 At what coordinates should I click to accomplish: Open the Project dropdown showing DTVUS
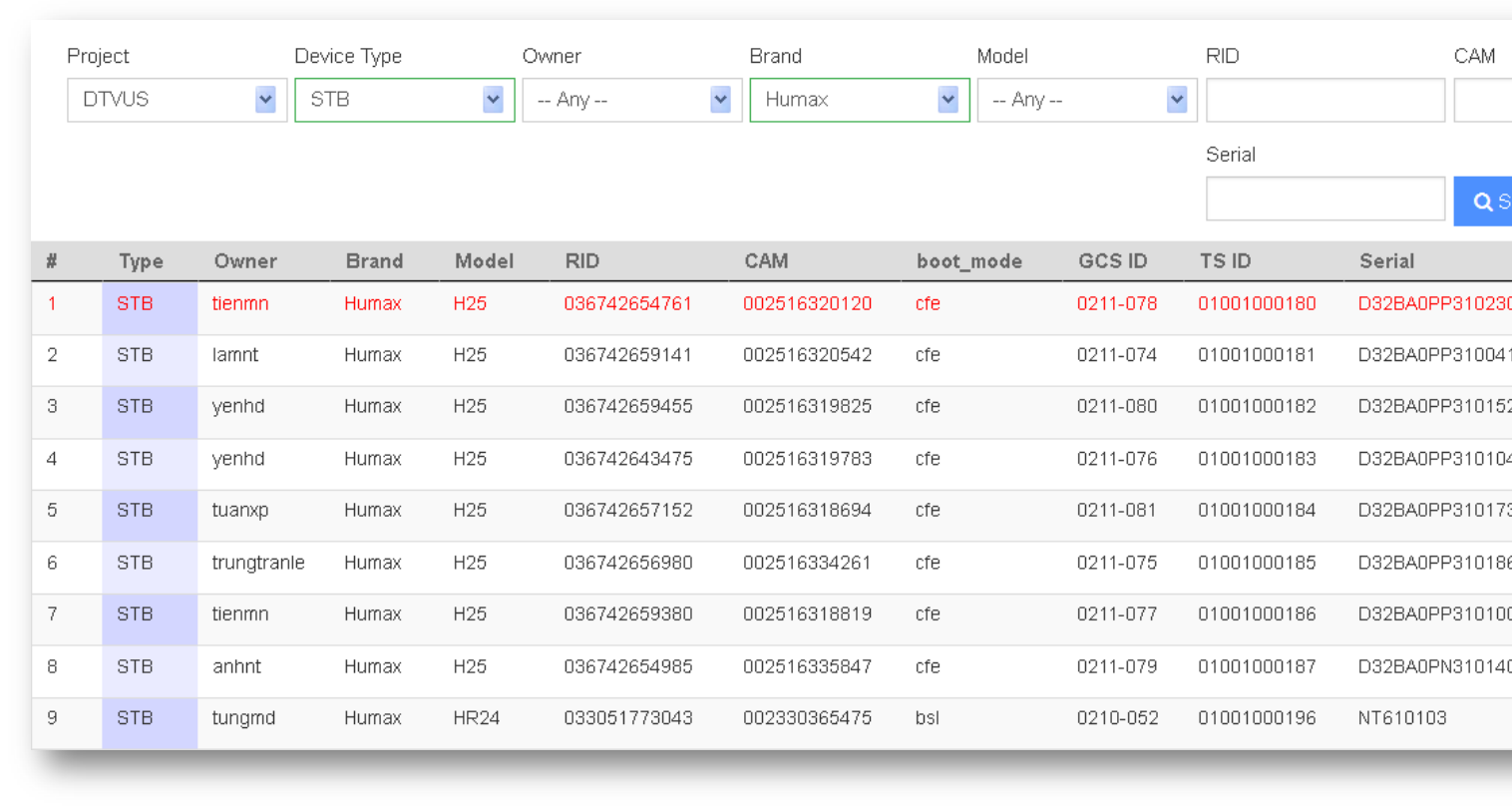click(177, 100)
